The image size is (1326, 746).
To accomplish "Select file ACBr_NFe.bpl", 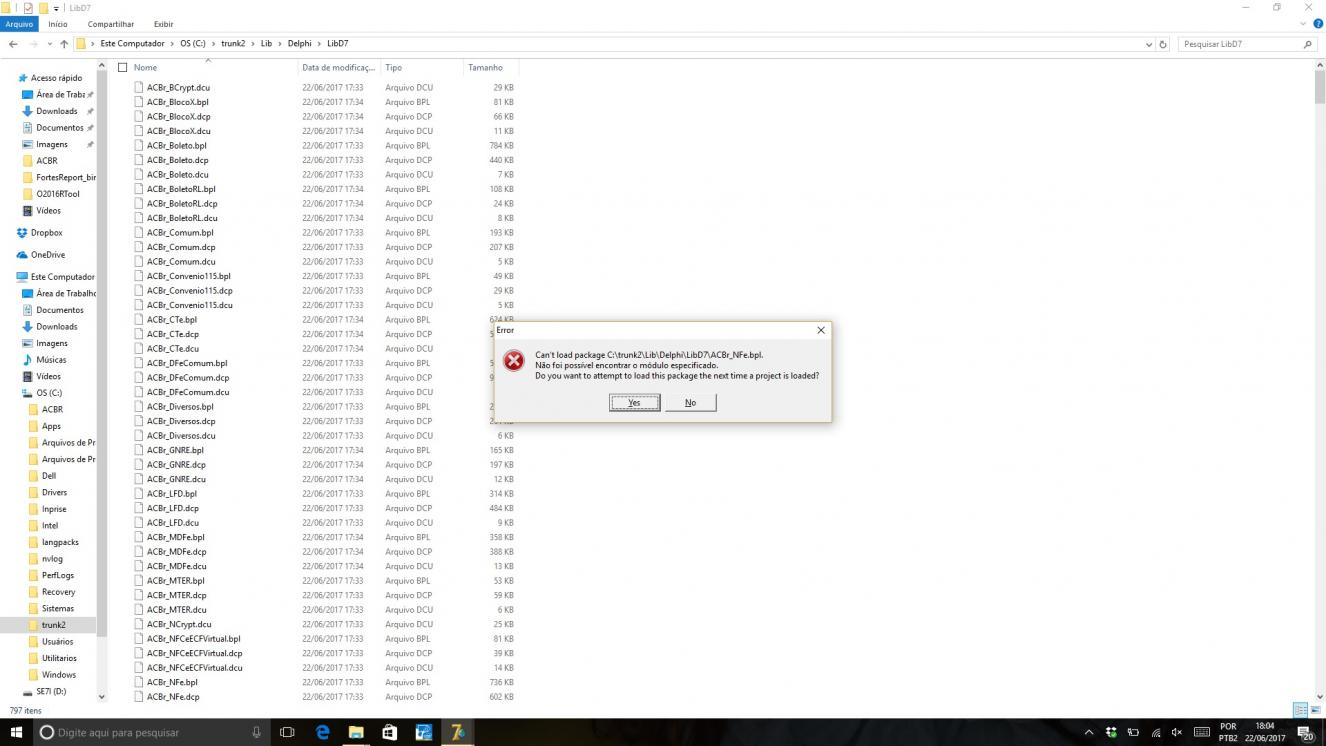I will (172, 682).
